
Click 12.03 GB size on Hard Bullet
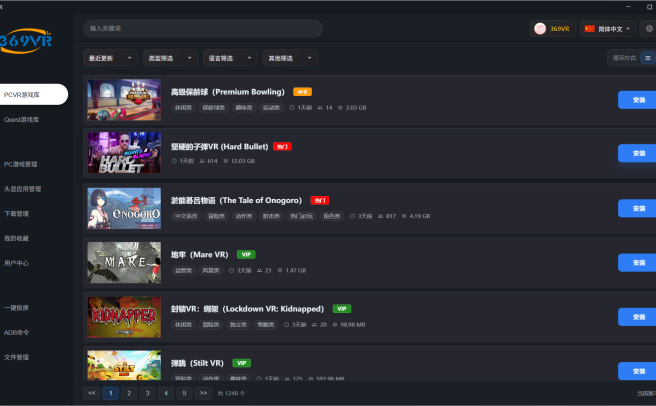tap(243, 161)
